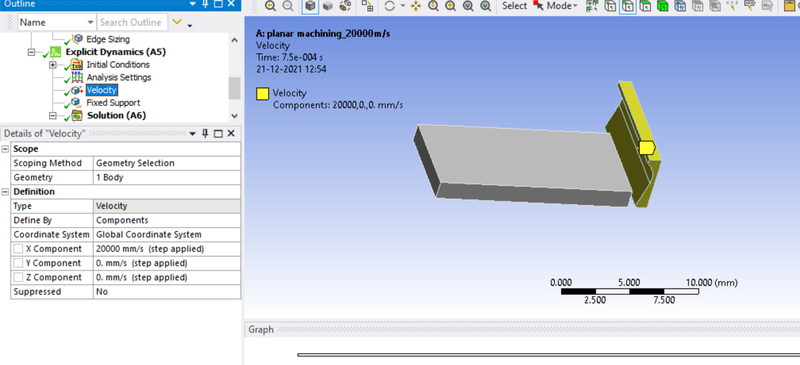Open the selection Mode dropdown menu
Image resolution: width=800 pixels, height=365 pixels.
click(x=562, y=6)
